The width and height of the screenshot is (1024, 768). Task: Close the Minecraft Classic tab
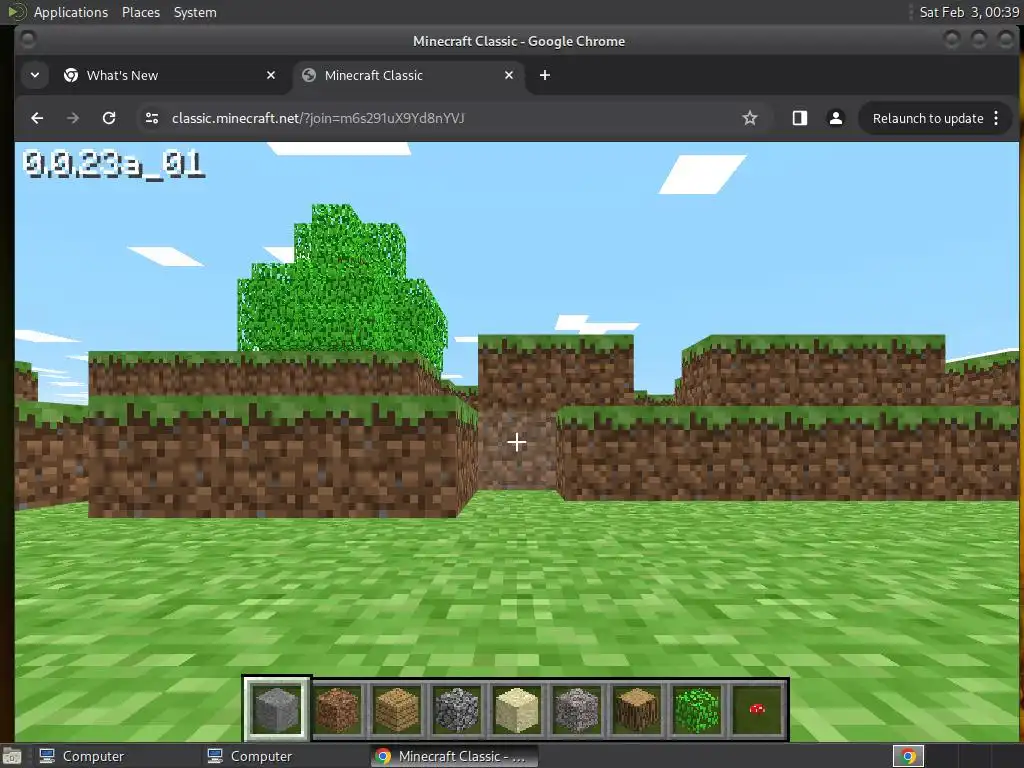pos(509,75)
